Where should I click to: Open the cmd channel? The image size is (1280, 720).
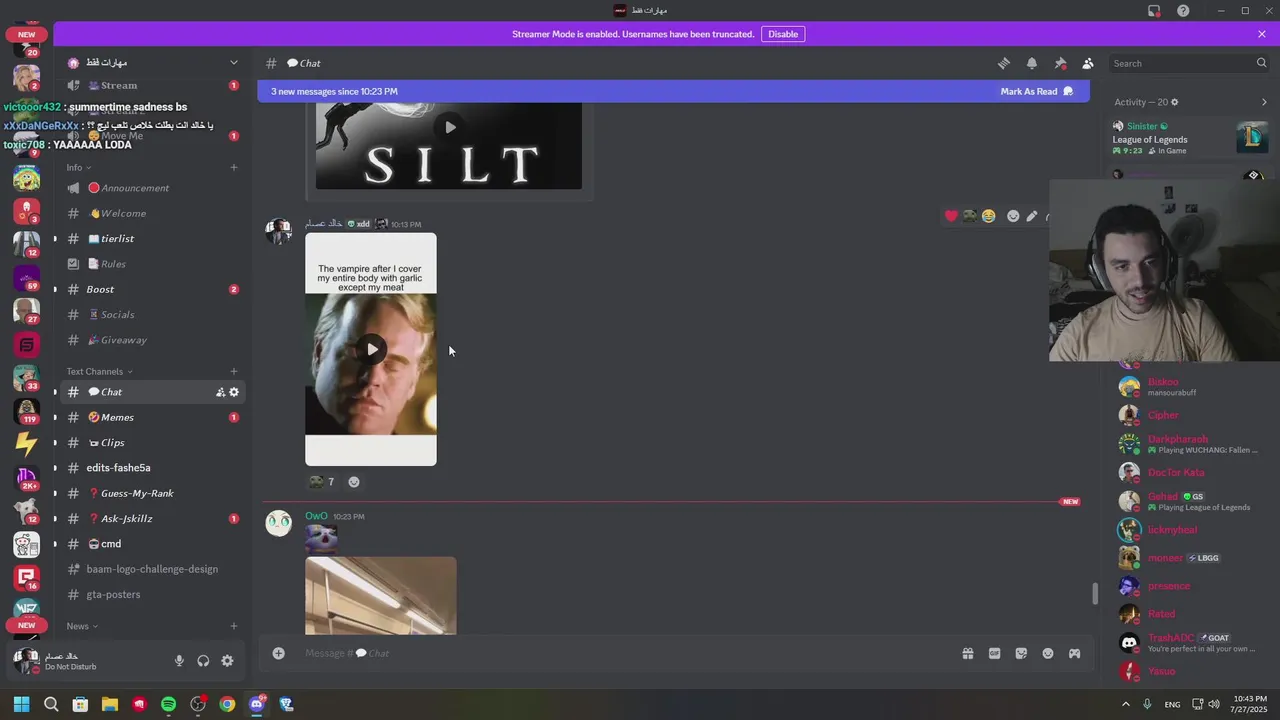coord(152,544)
